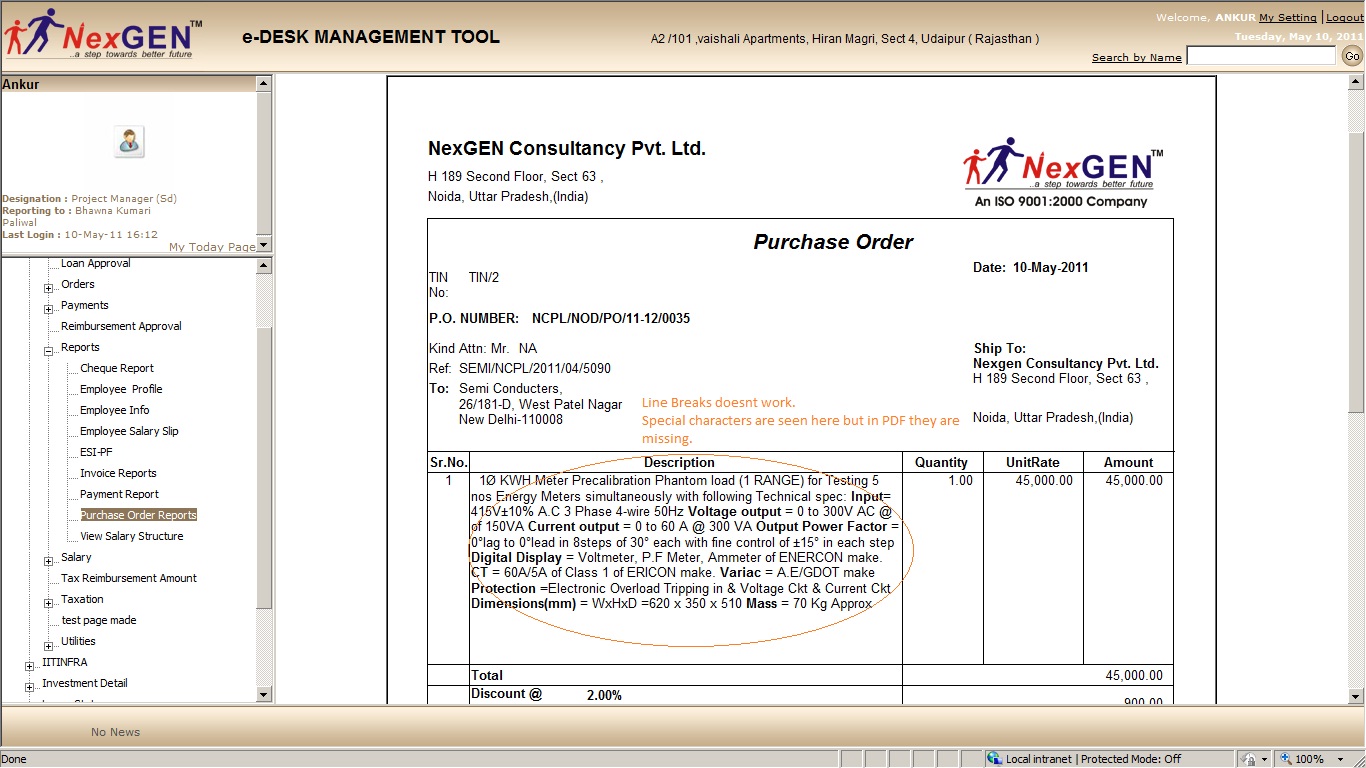Screen dimensions: 1366x768
Task: Click the Description column header
Action: pos(679,462)
